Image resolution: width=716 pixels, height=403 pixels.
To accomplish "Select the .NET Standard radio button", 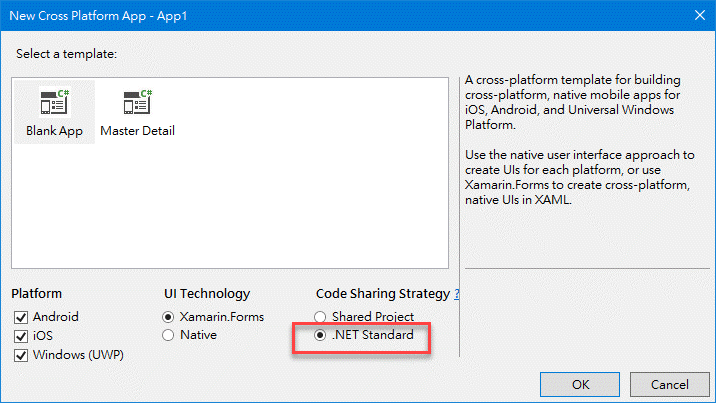I will pos(320,335).
